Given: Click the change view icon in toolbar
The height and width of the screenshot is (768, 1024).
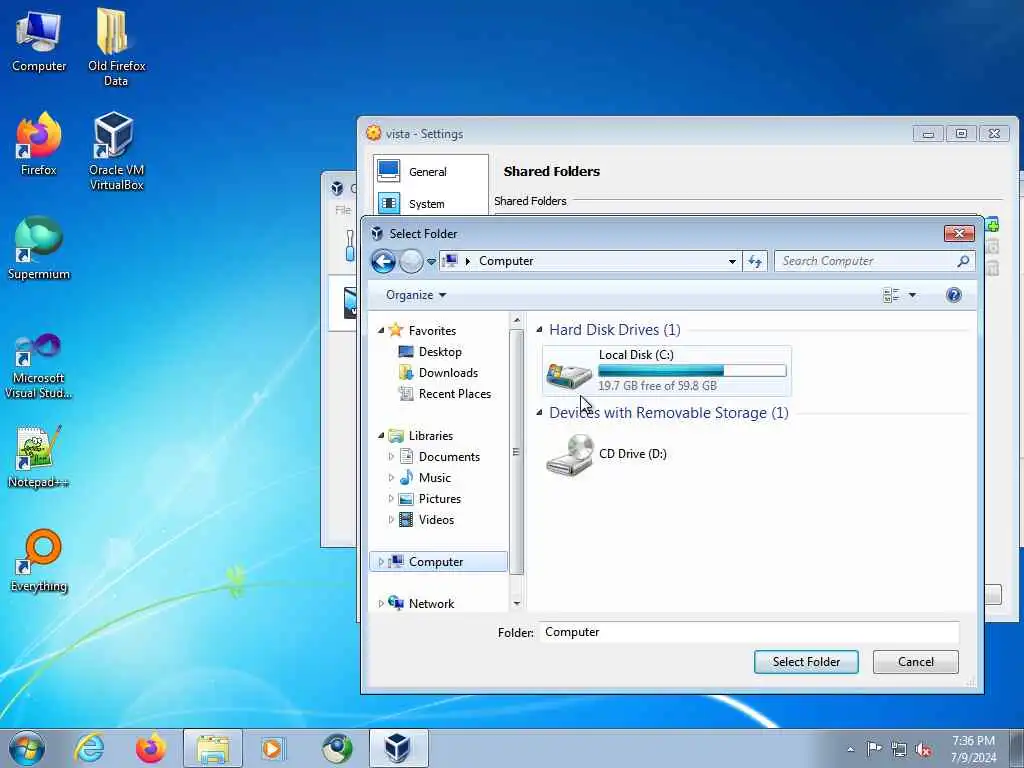Looking at the screenshot, I should (891, 295).
